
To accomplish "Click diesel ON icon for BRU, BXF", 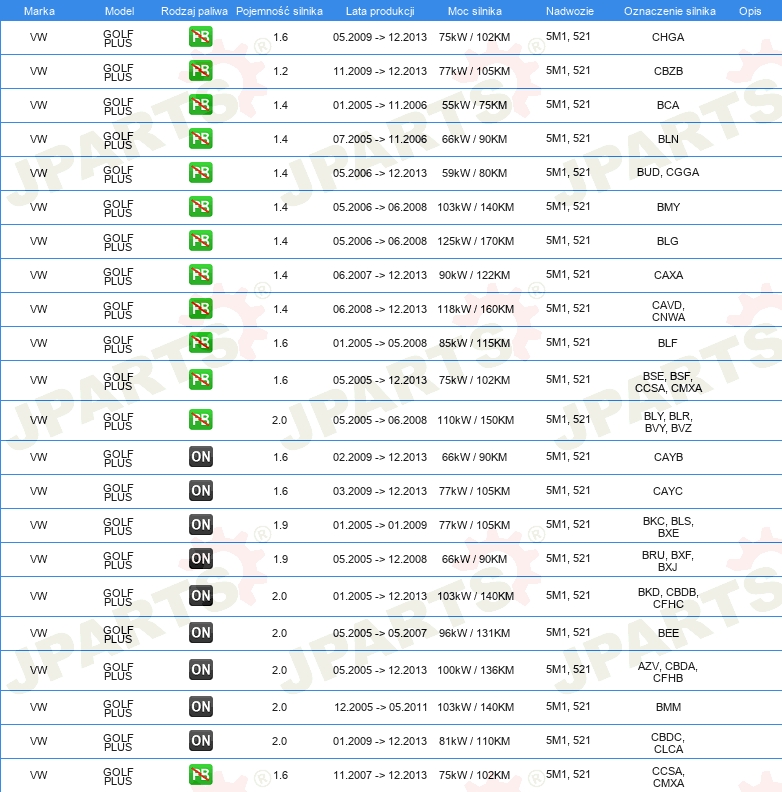I will (201, 559).
